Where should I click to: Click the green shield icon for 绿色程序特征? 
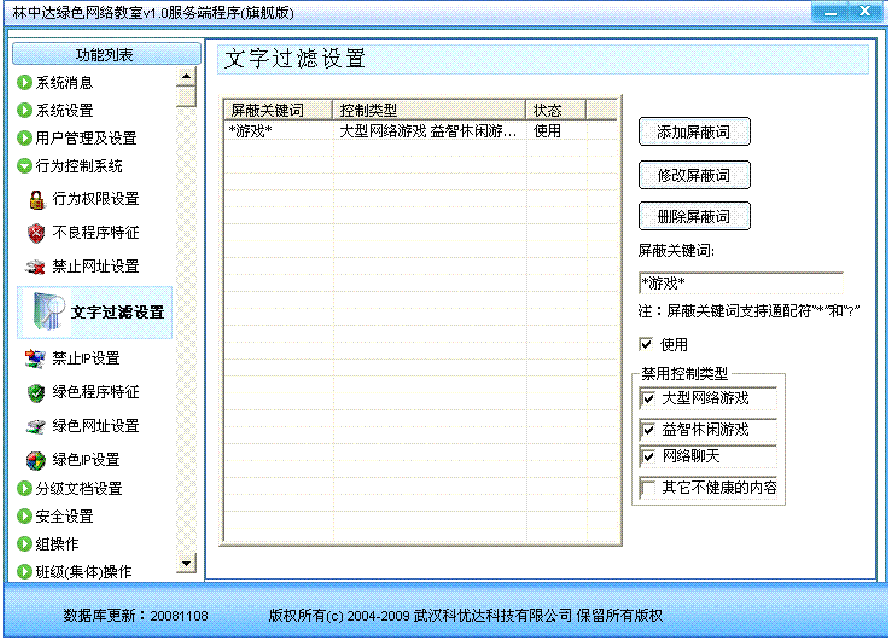[x=37, y=392]
